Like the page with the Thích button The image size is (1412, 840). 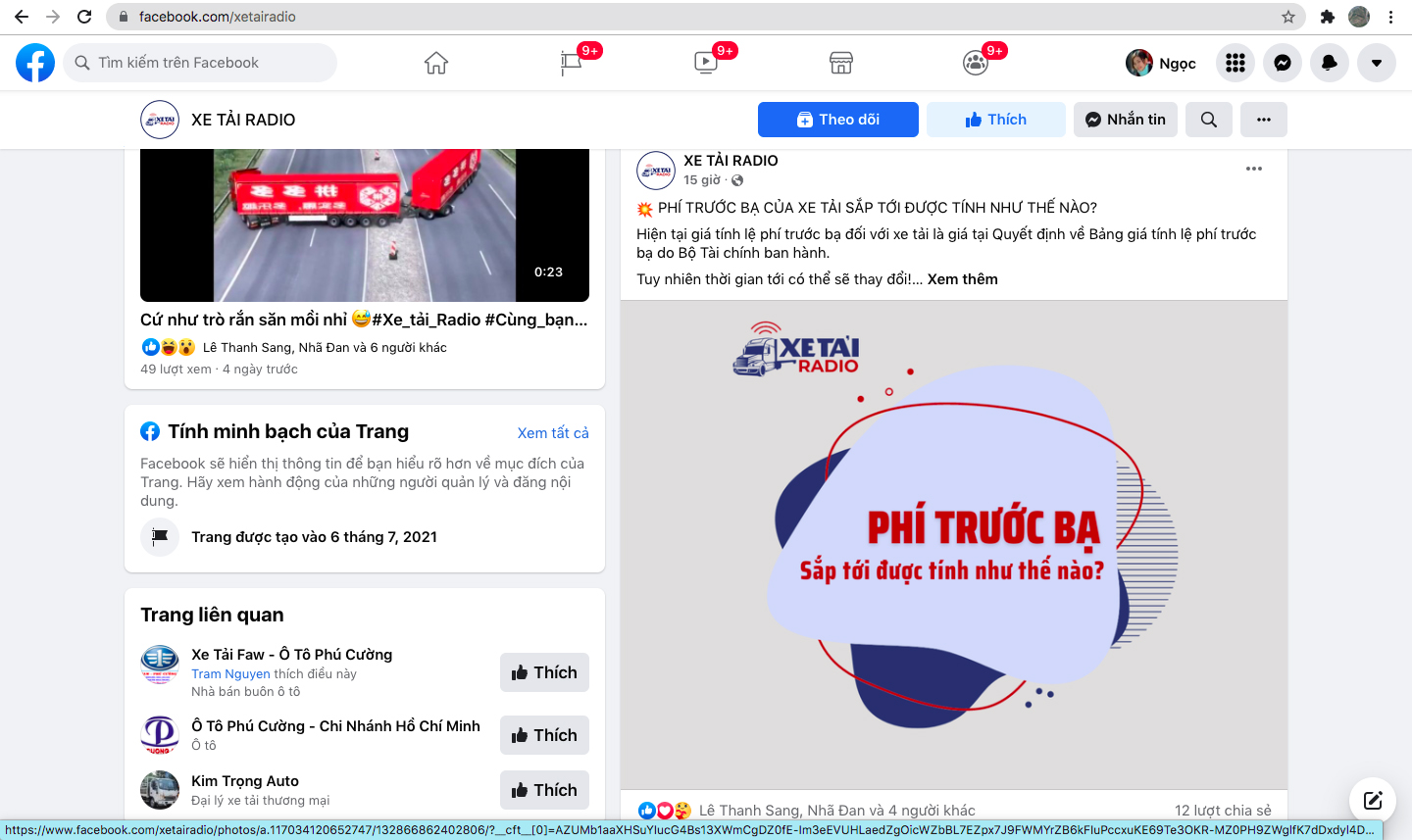click(996, 120)
